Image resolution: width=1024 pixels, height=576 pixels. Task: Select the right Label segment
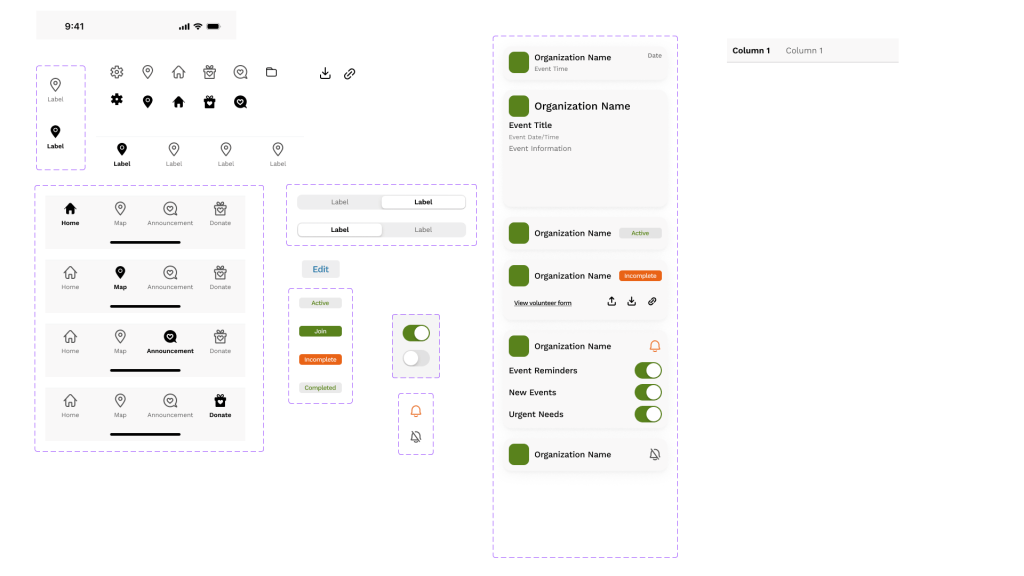coord(422,201)
